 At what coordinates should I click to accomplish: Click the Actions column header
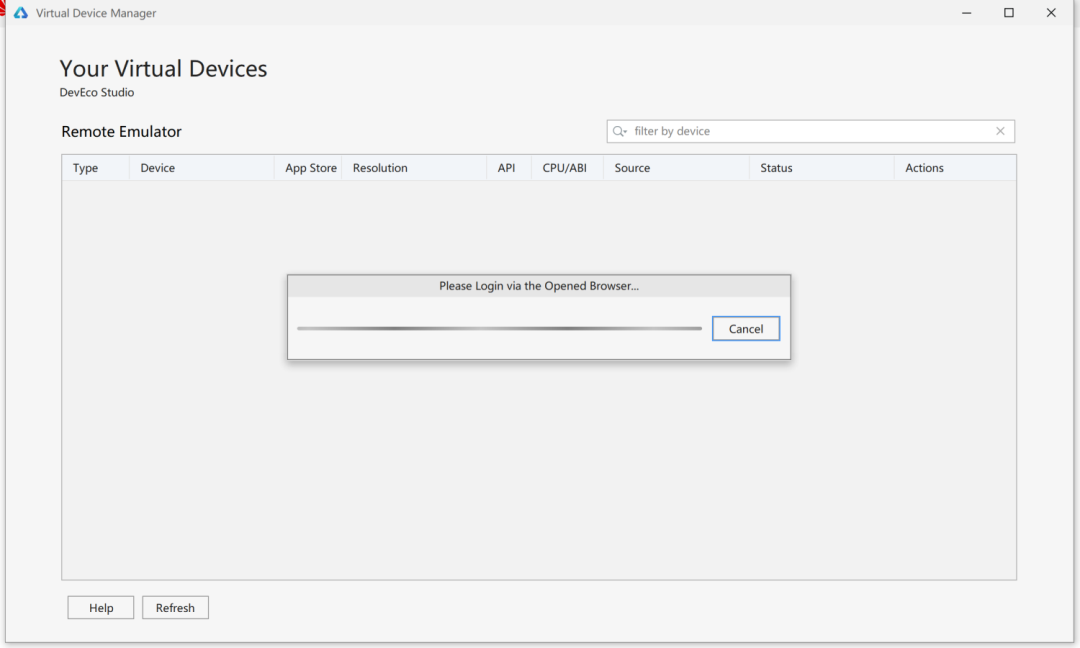coord(924,168)
